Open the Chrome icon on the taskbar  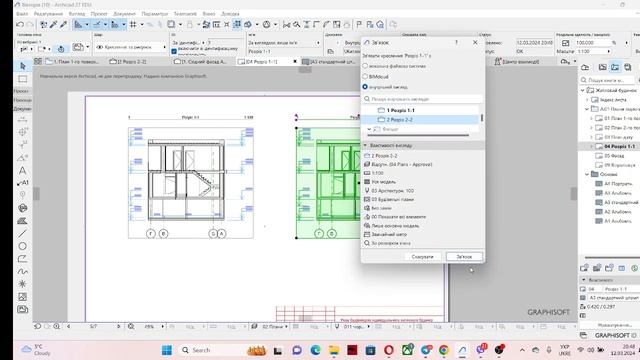point(444,350)
